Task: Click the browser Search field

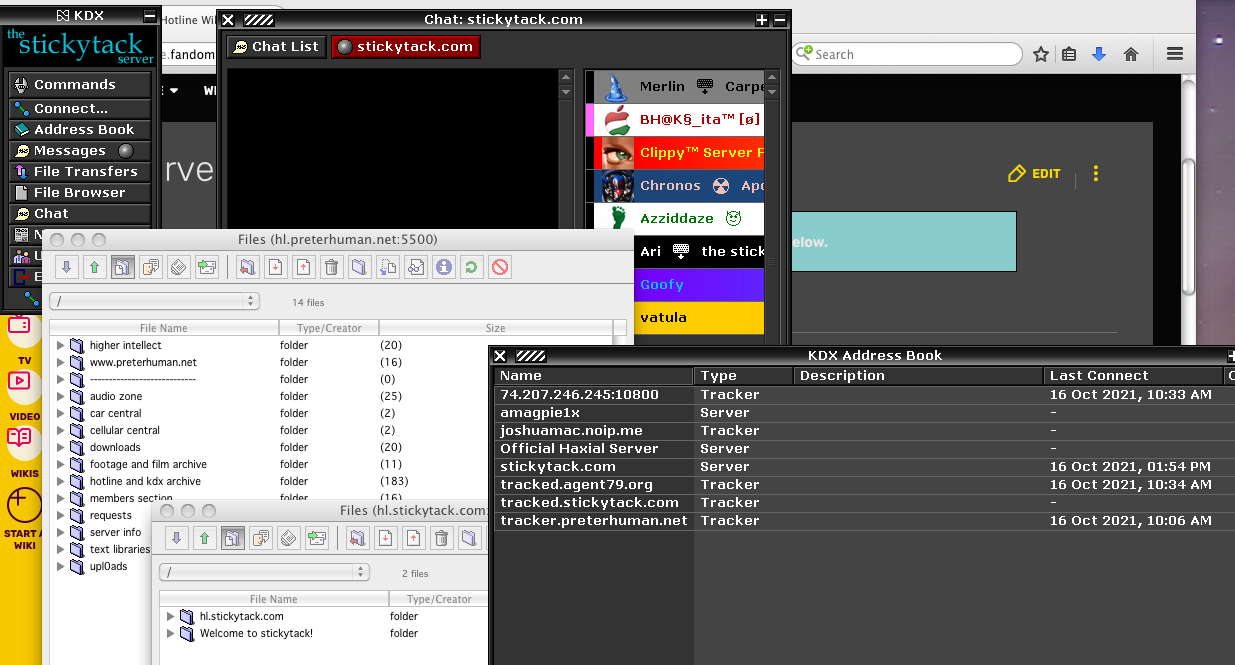Action: click(908, 54)
